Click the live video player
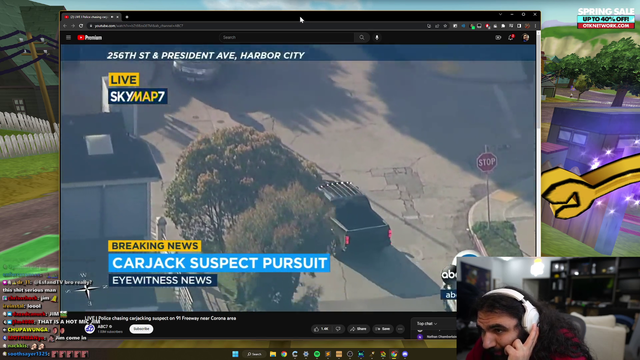This screenshot has width=640, height=360. click(x=298, y=178)
